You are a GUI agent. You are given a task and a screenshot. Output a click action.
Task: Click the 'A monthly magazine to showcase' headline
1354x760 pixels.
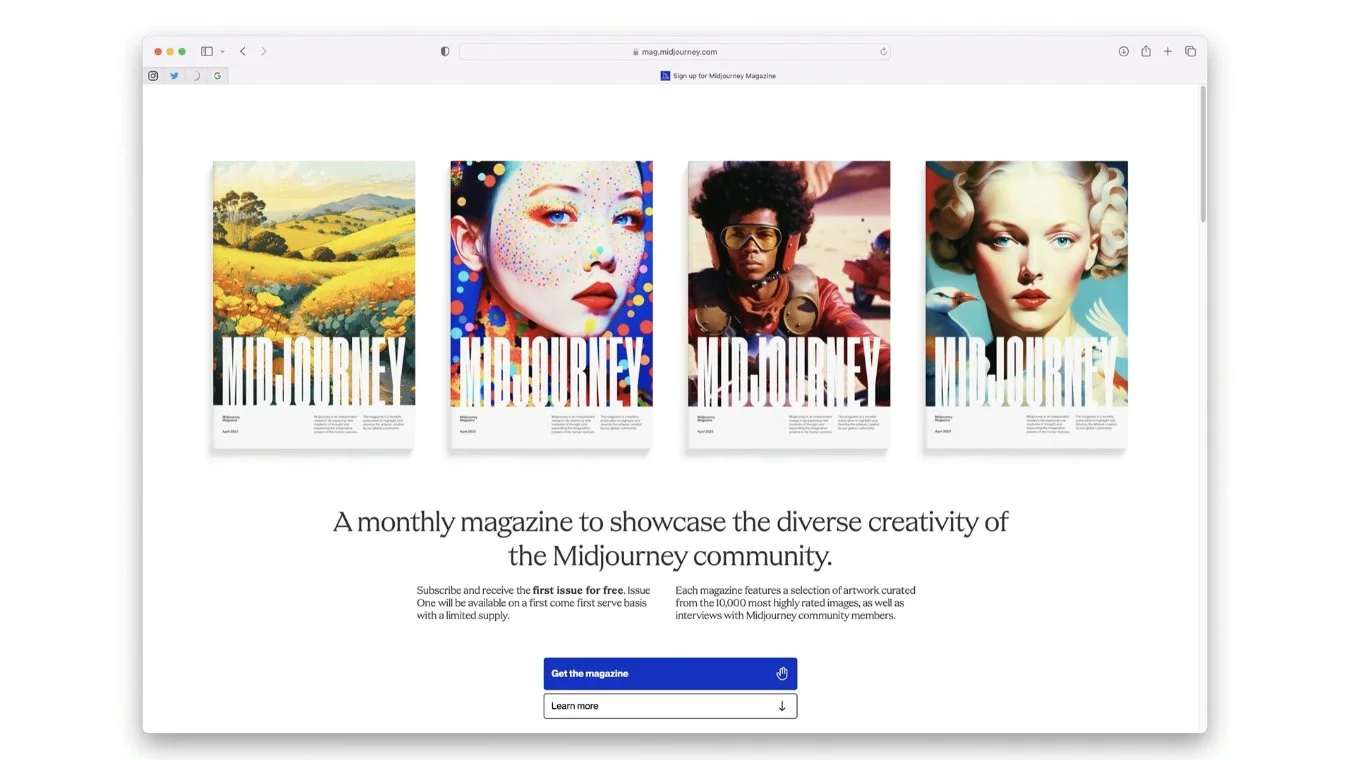(x=670, y=538)
